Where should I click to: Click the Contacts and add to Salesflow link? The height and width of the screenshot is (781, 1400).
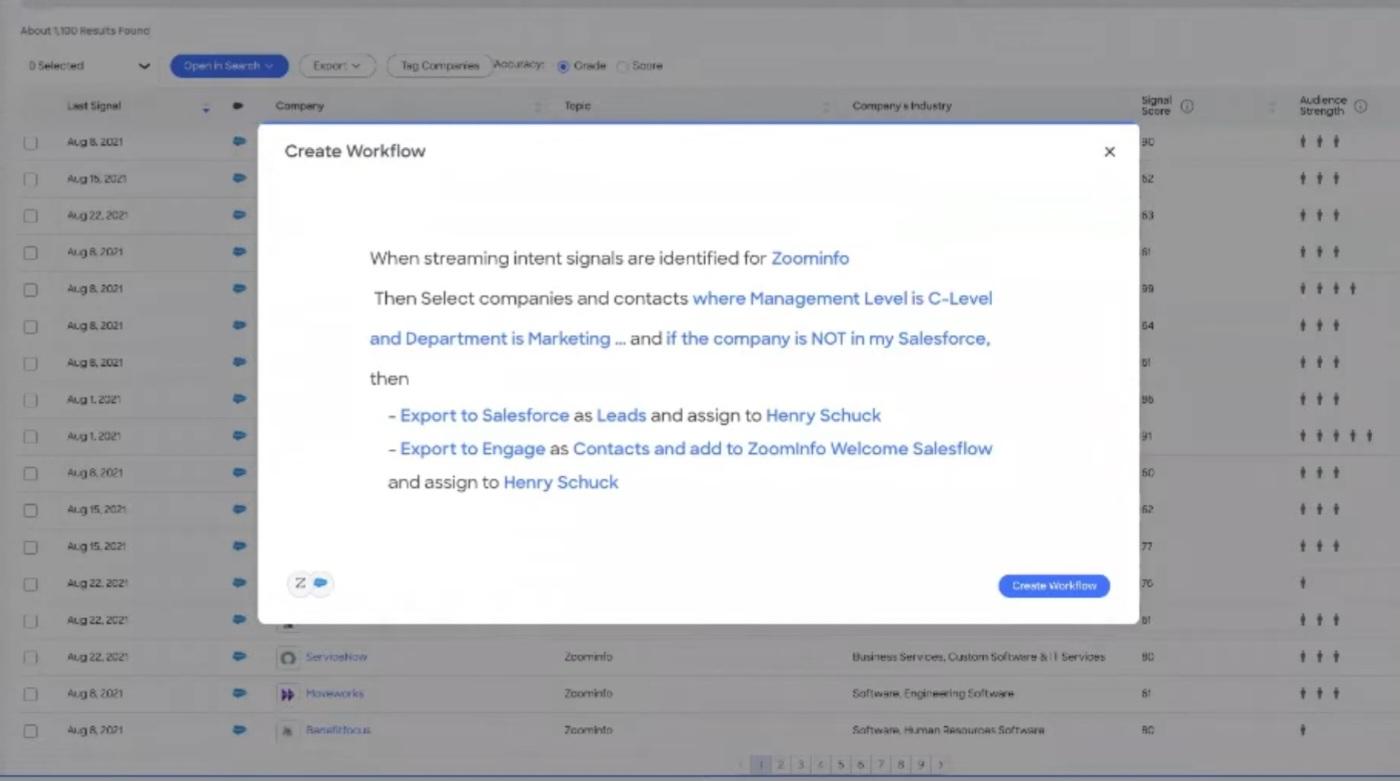click(782, 449)
